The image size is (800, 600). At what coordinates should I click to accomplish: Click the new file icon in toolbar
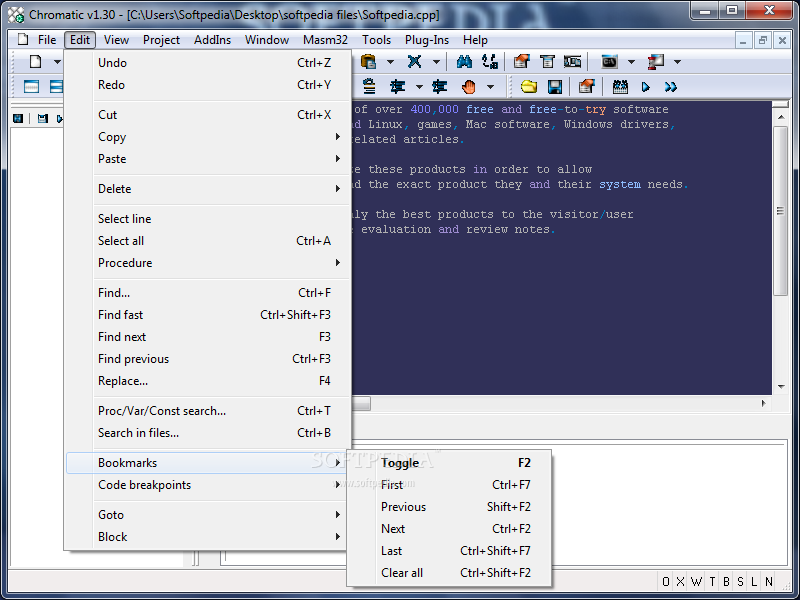coord(35,62)
